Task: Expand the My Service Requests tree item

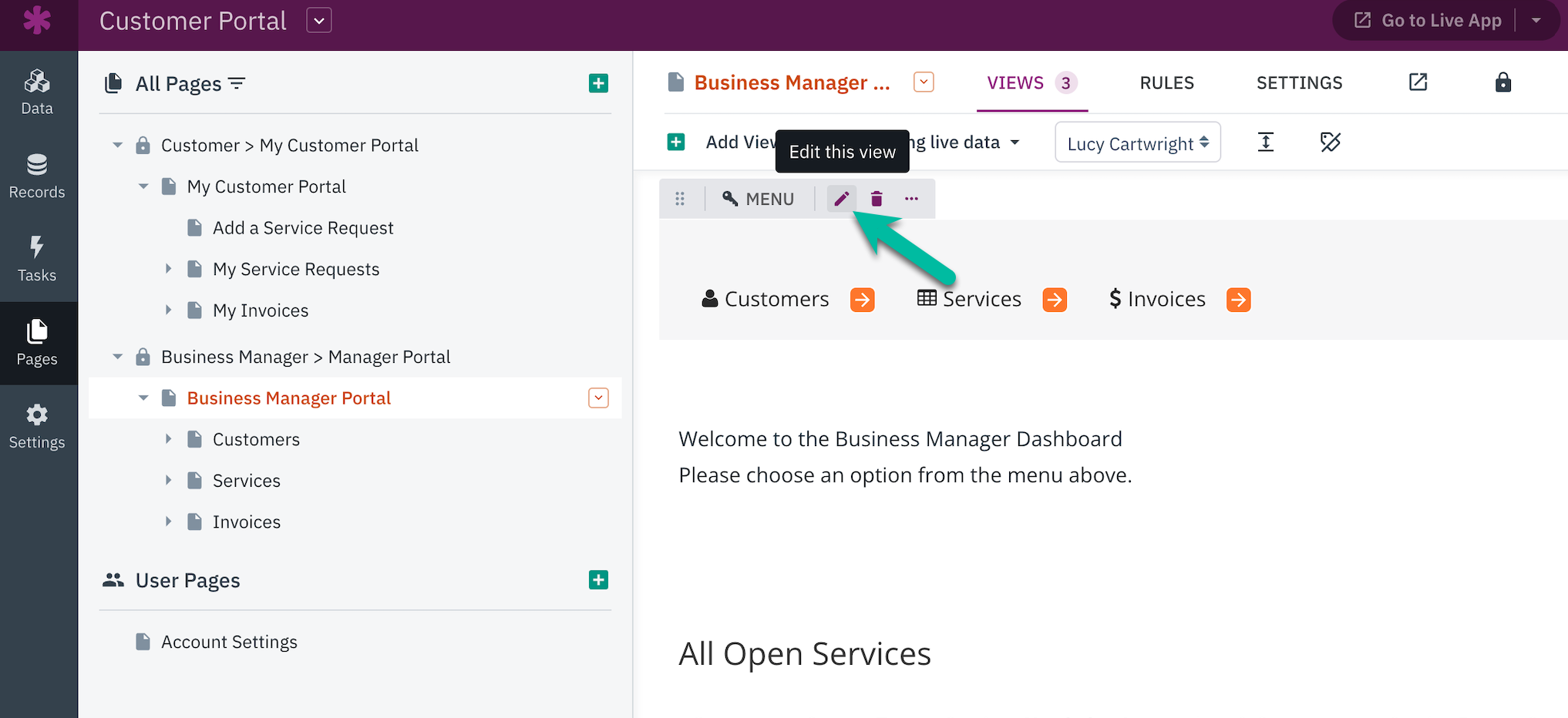Action: tap(169, 269)
